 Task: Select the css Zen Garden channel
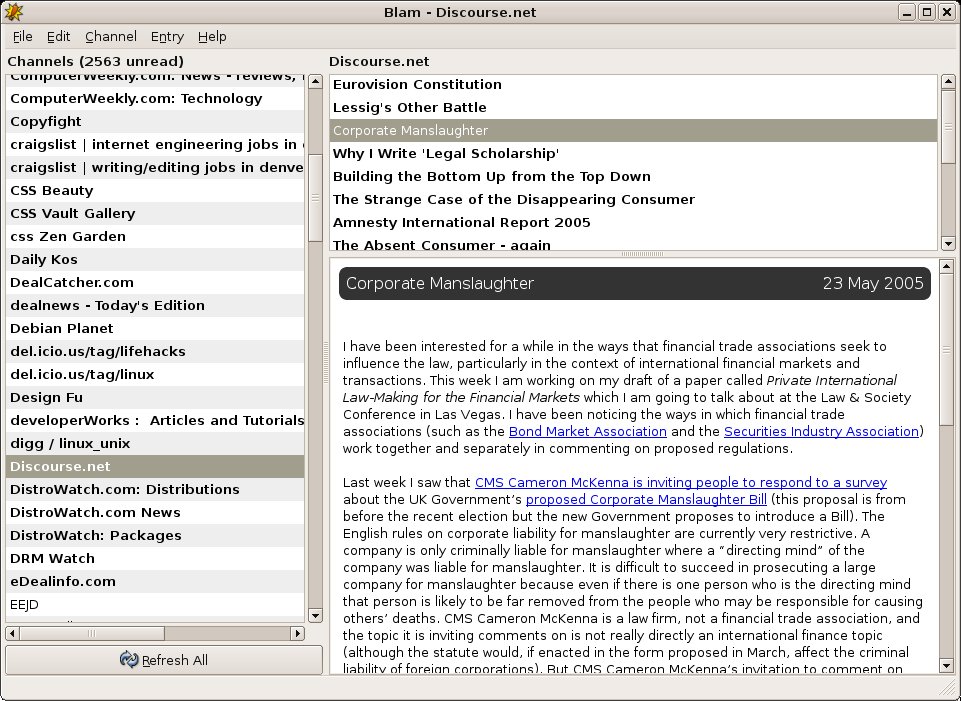(x=155, y=237)
